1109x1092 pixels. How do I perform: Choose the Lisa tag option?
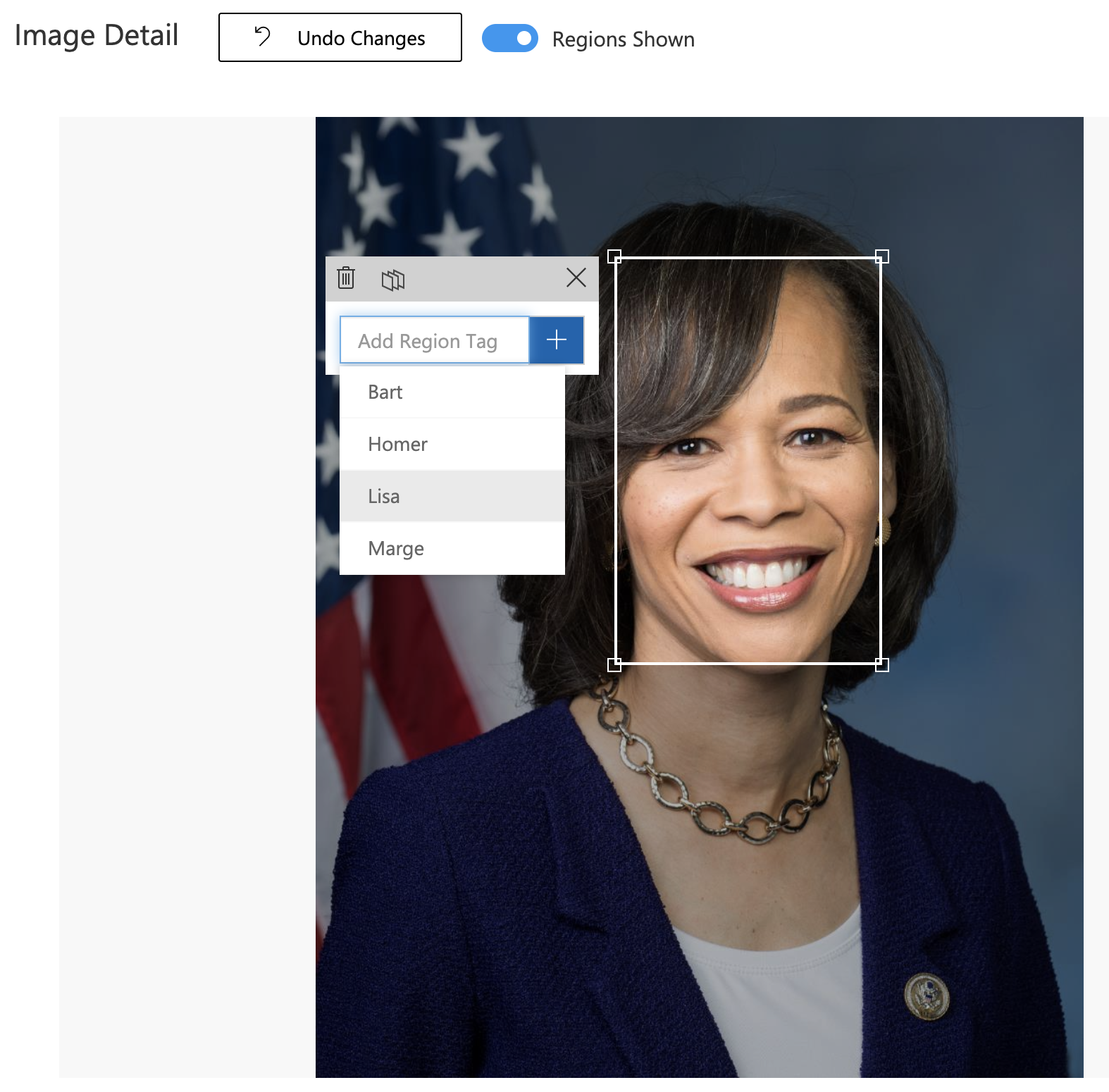click(x=452, y=496)
